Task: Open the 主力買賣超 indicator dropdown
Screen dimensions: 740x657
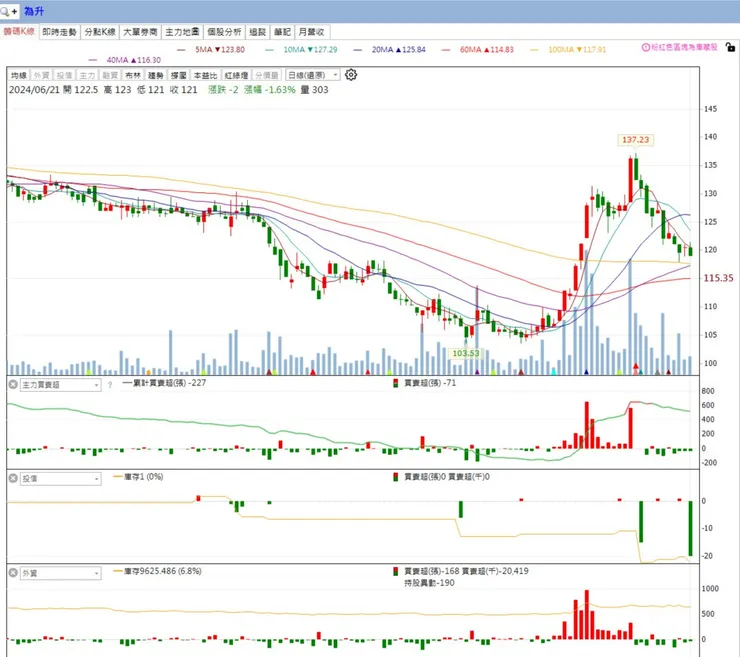Action: [60, 385]
